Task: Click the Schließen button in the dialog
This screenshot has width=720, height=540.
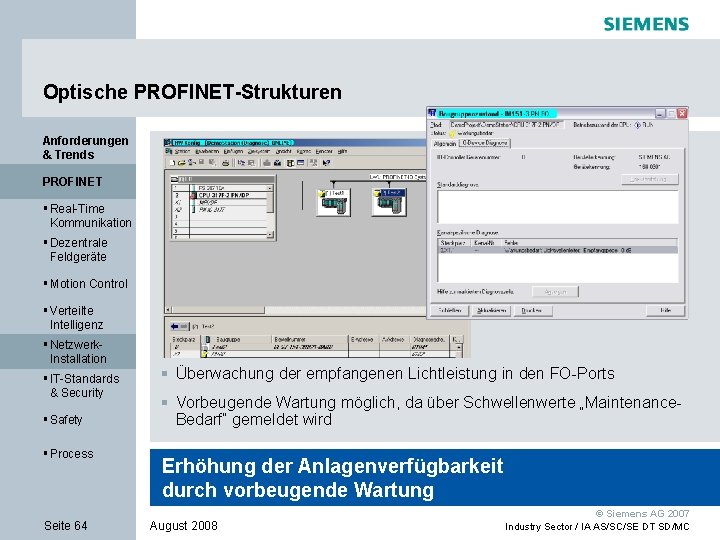Action: (x=450, y=311)
